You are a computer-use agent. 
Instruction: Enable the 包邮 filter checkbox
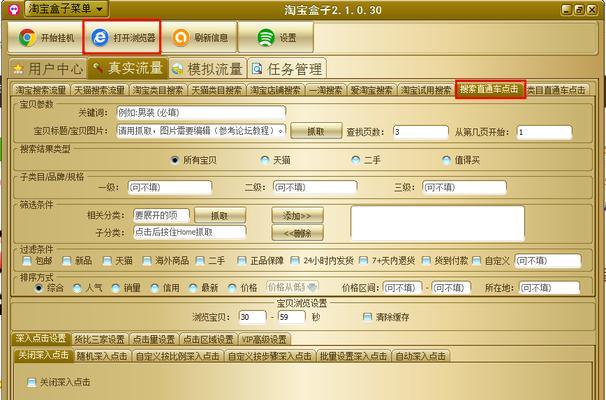27,261
